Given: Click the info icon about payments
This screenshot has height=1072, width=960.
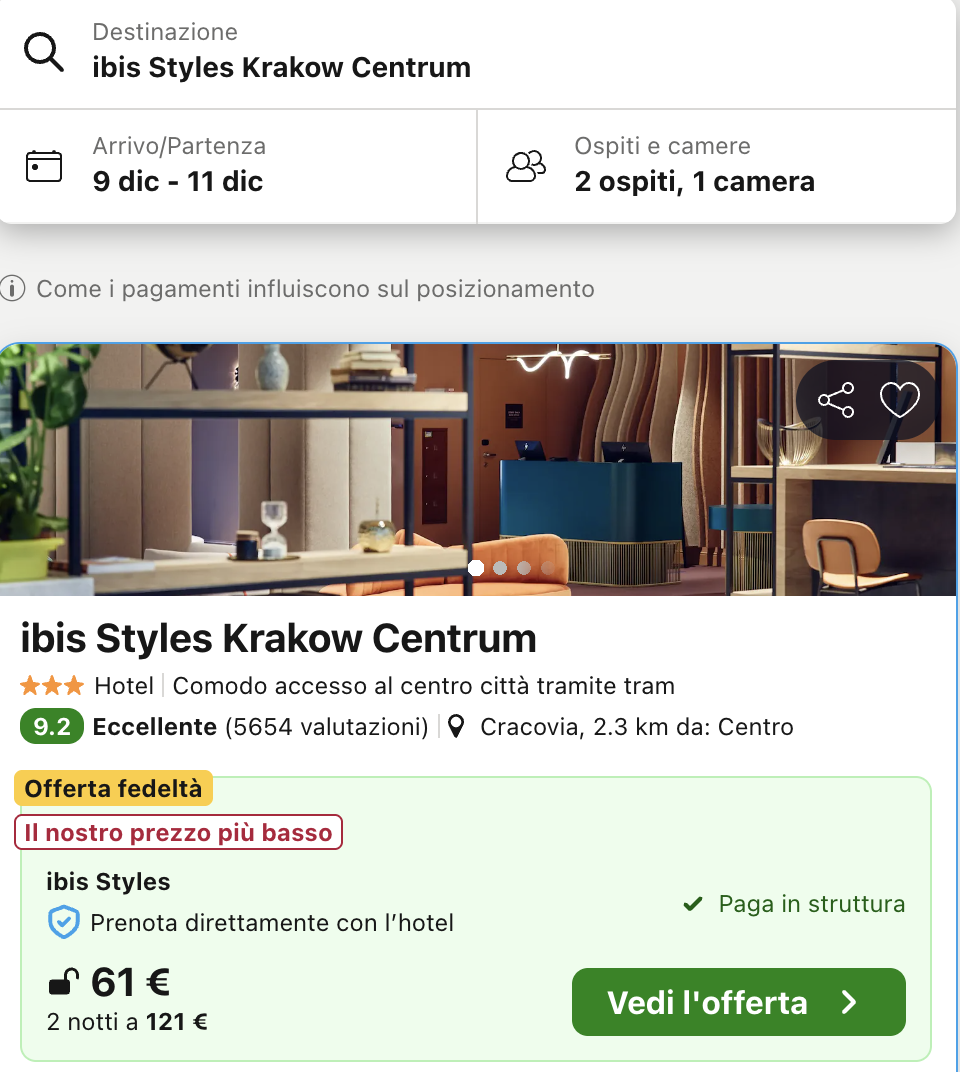Looking at the screenshot, I should click(x=13, y=290).
